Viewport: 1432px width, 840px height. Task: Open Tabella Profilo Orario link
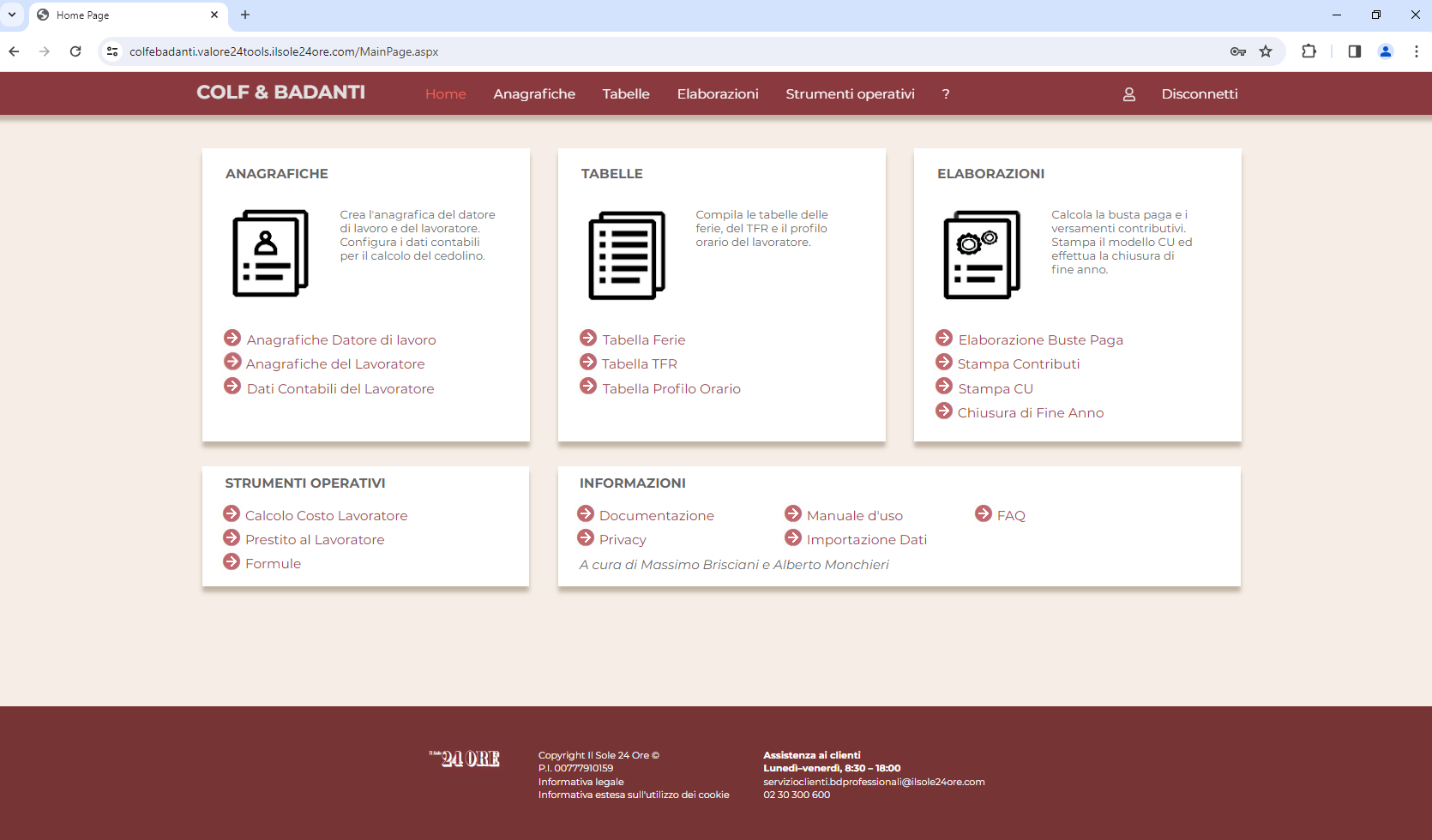671,389
